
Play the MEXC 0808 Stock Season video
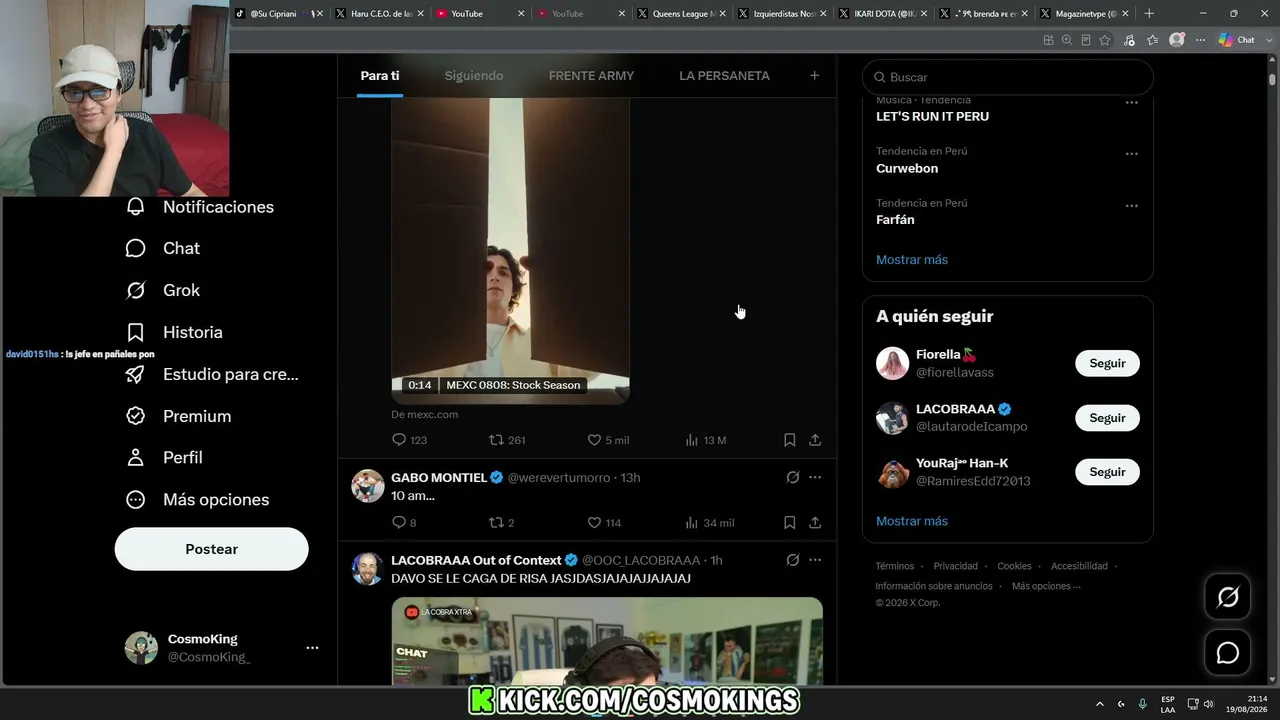click(x=510, y=251)
